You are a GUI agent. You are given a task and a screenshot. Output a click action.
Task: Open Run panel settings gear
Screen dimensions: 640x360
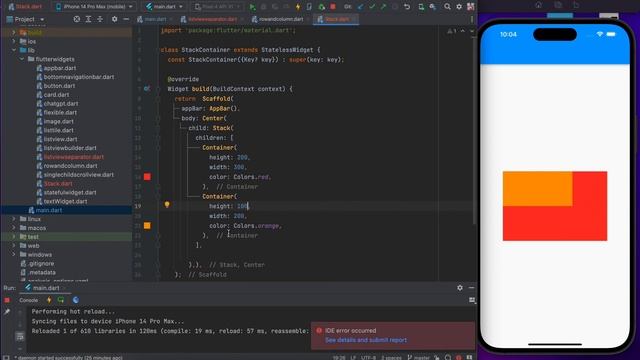460,288
